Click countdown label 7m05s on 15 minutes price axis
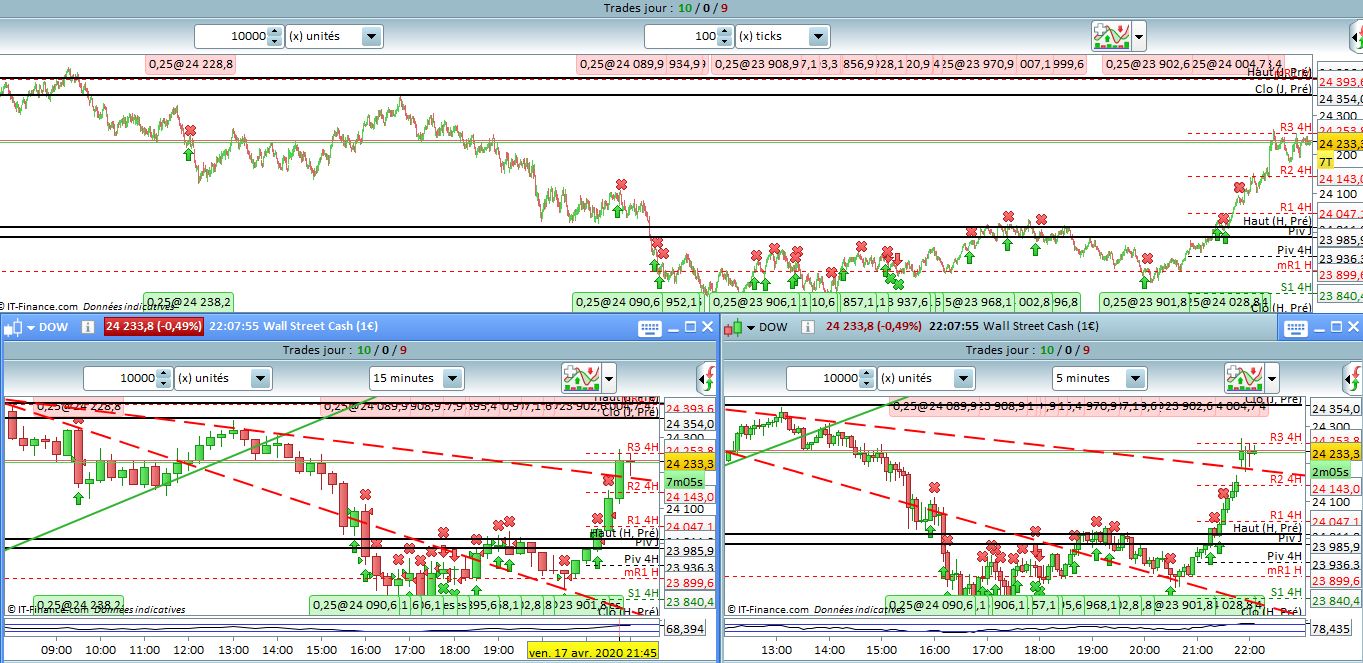Viewport: 1363px width, 663px height. tap(685, 482)
